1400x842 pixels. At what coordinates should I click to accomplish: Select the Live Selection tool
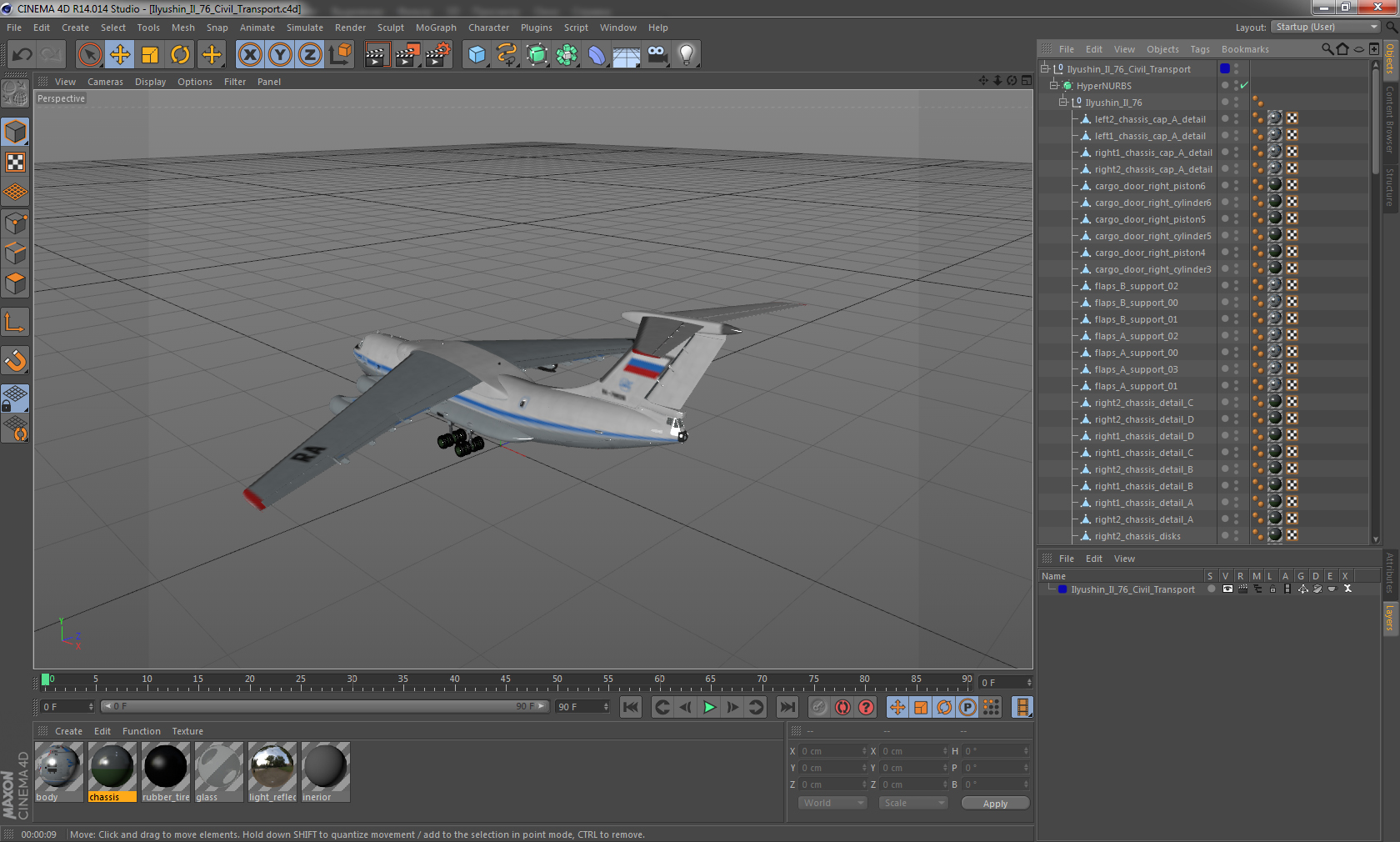click(89, 55)
